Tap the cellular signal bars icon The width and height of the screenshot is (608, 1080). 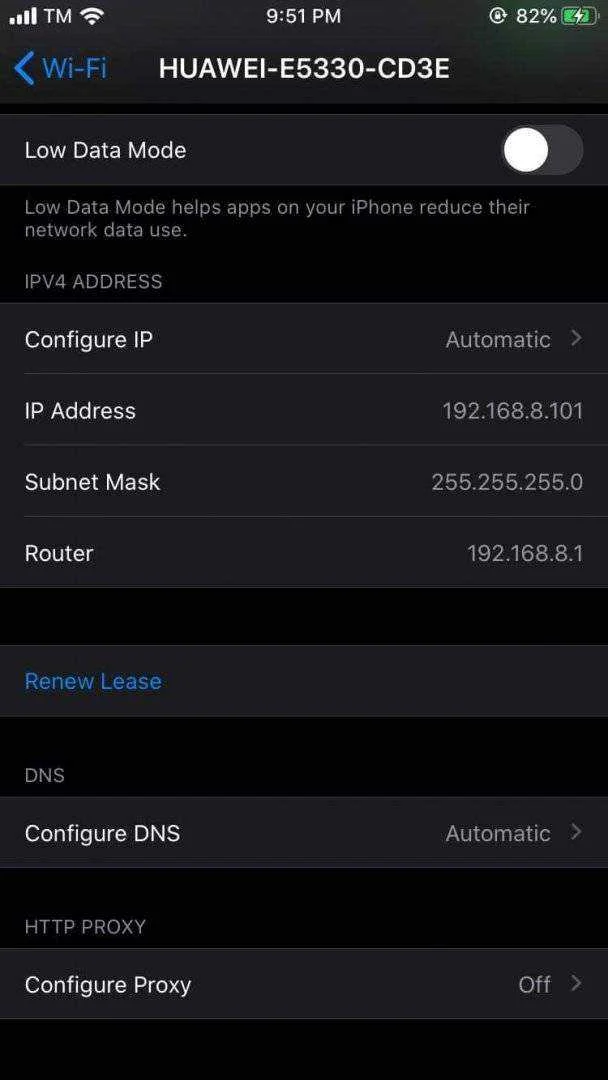(23, 17)
